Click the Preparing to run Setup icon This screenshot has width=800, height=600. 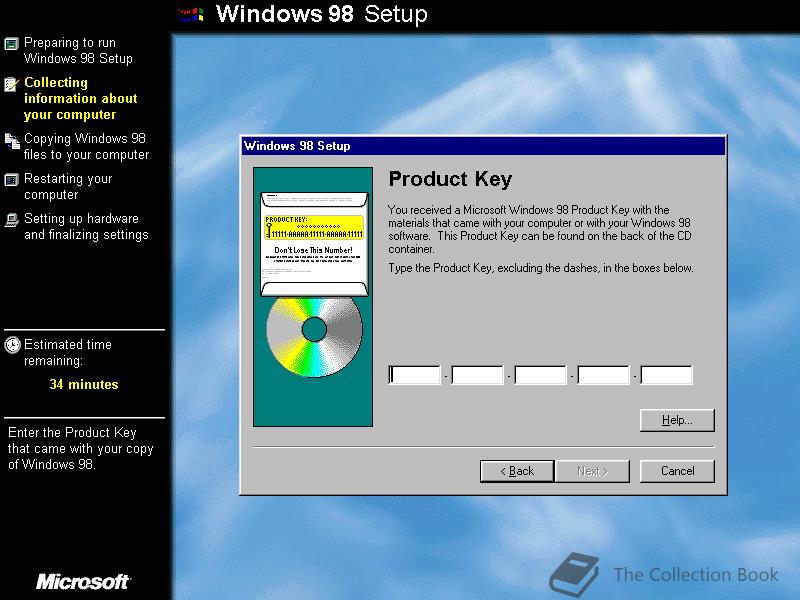click(x=11, y=43)
